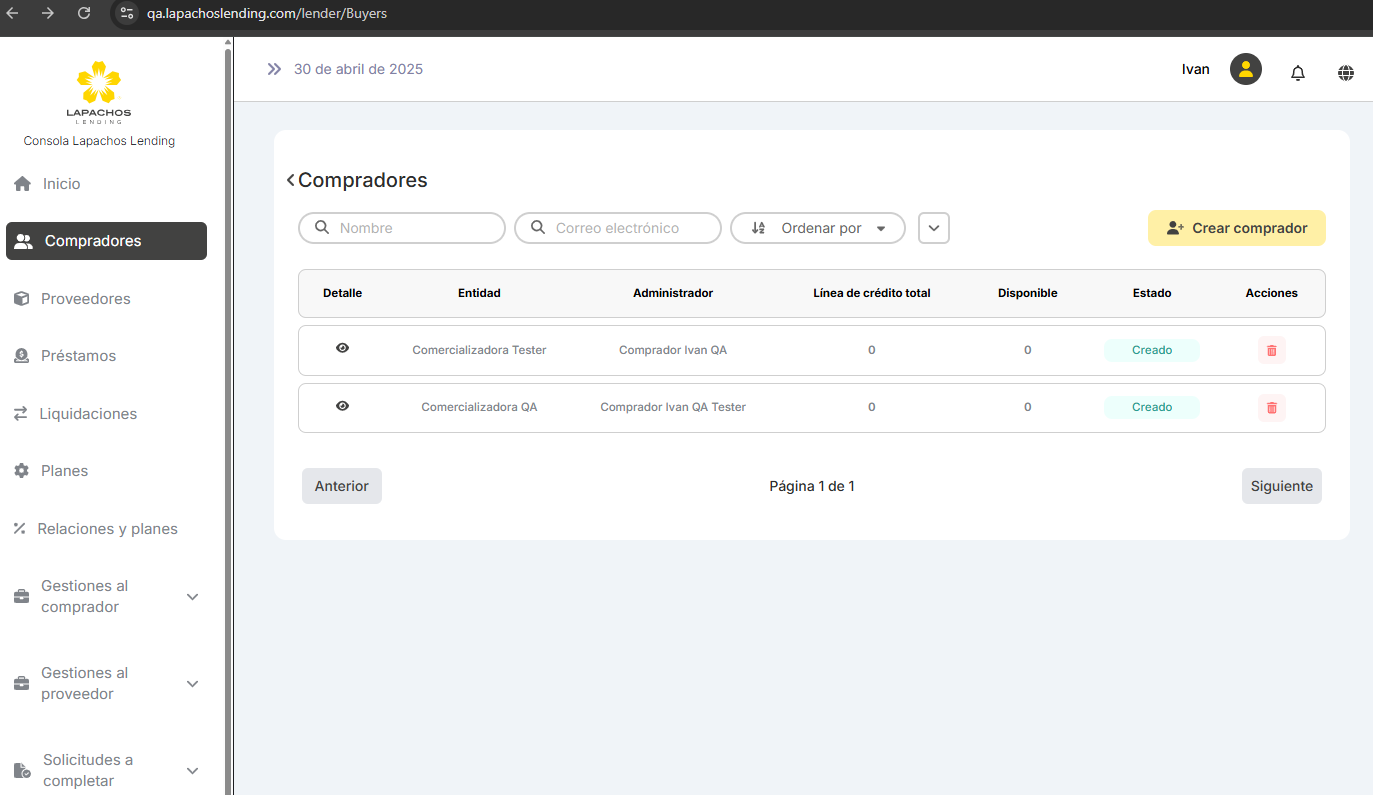Open the Préstamos sidebar section
Viewport: 1373px width, 795px height.
[78, 356]
